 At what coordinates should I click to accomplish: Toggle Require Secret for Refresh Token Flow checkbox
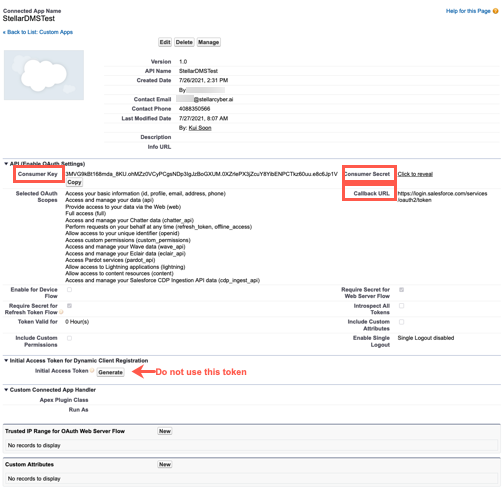coord(69,306)
